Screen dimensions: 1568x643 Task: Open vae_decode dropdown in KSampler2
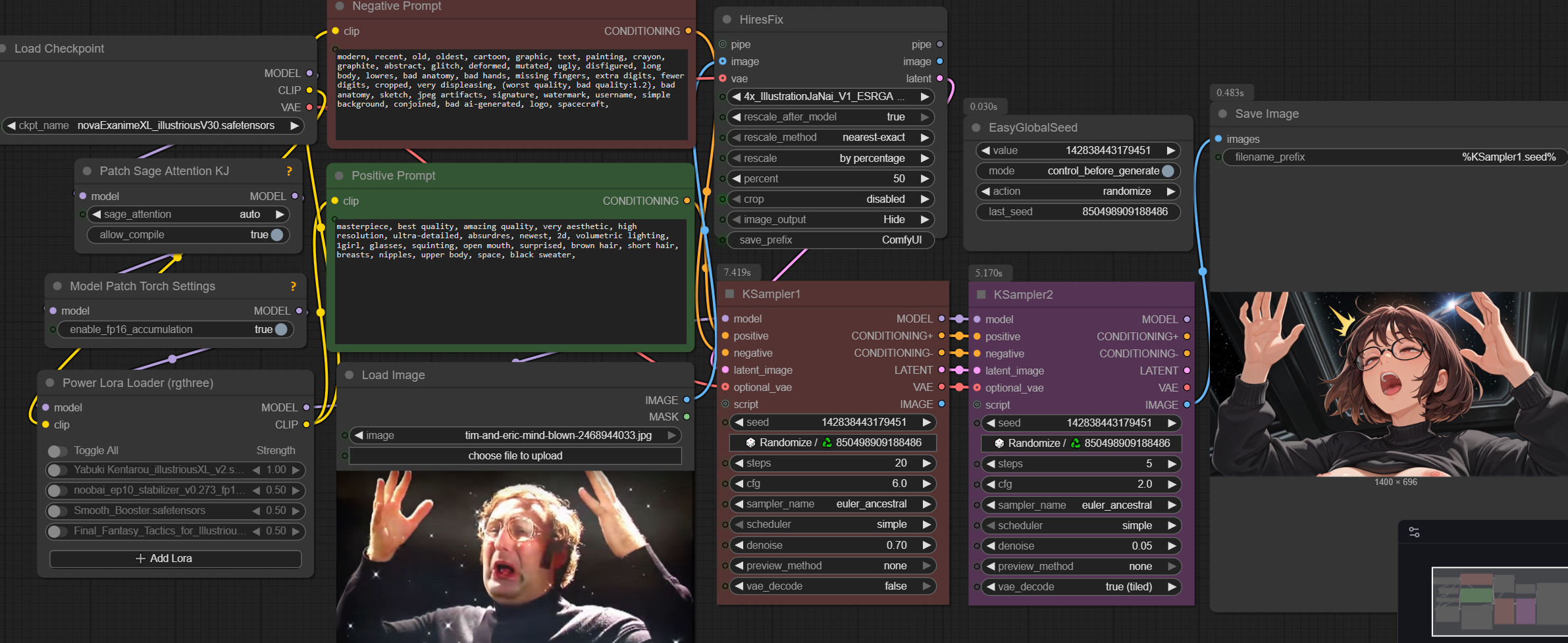tap(1082, 587)
